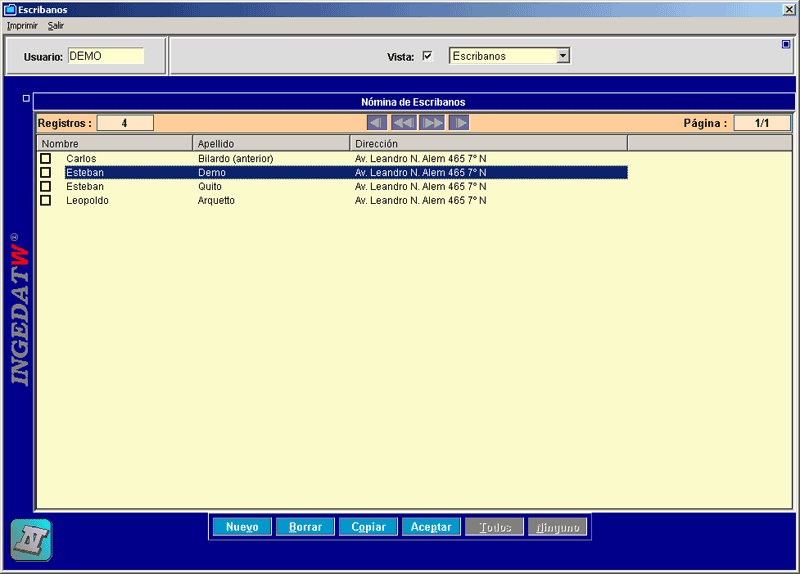
Task: Click the address in Carlos Bilardo's row
Action: click(x=420, y=159)
